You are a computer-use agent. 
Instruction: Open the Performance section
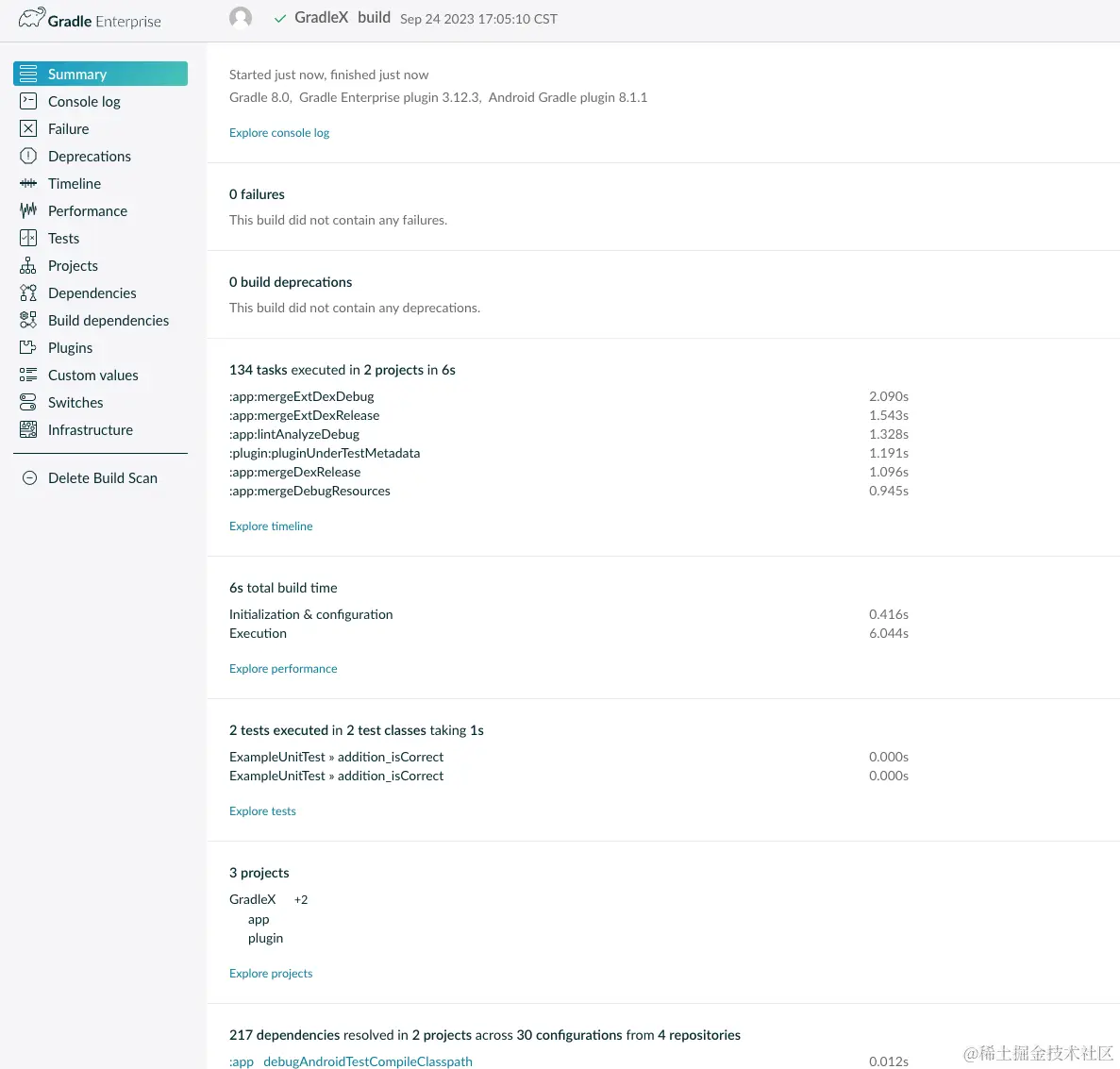tap(87, 210)
